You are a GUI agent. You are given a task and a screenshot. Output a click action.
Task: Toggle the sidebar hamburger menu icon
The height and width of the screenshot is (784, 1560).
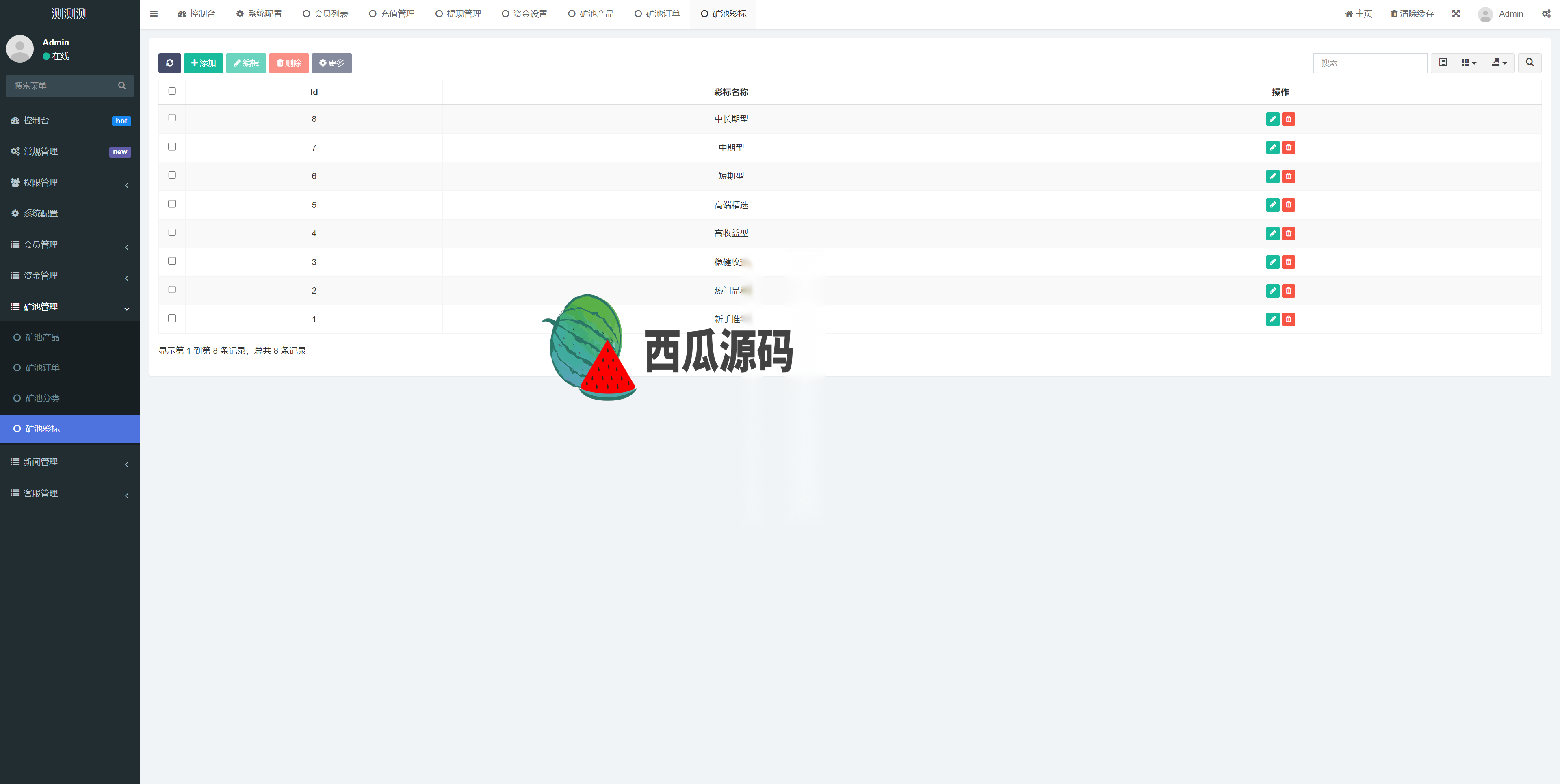(x=154, y=14)
